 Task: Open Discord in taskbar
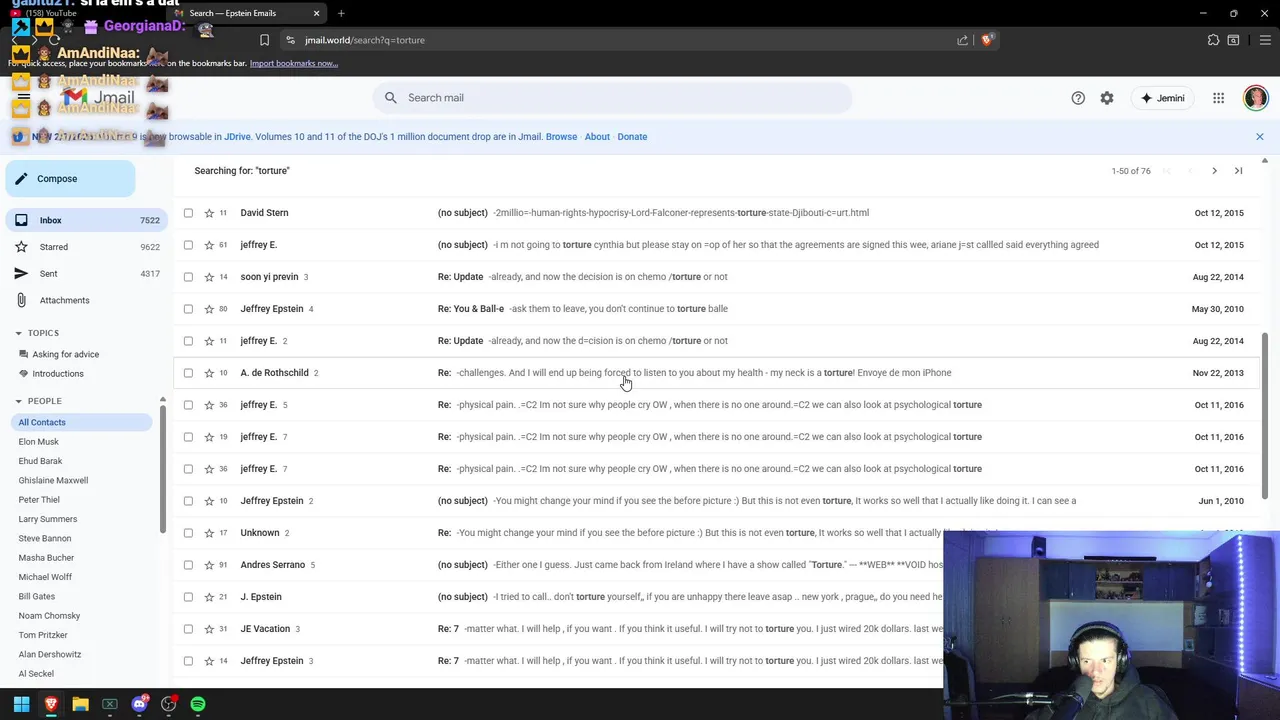click(x=139, y=704)
